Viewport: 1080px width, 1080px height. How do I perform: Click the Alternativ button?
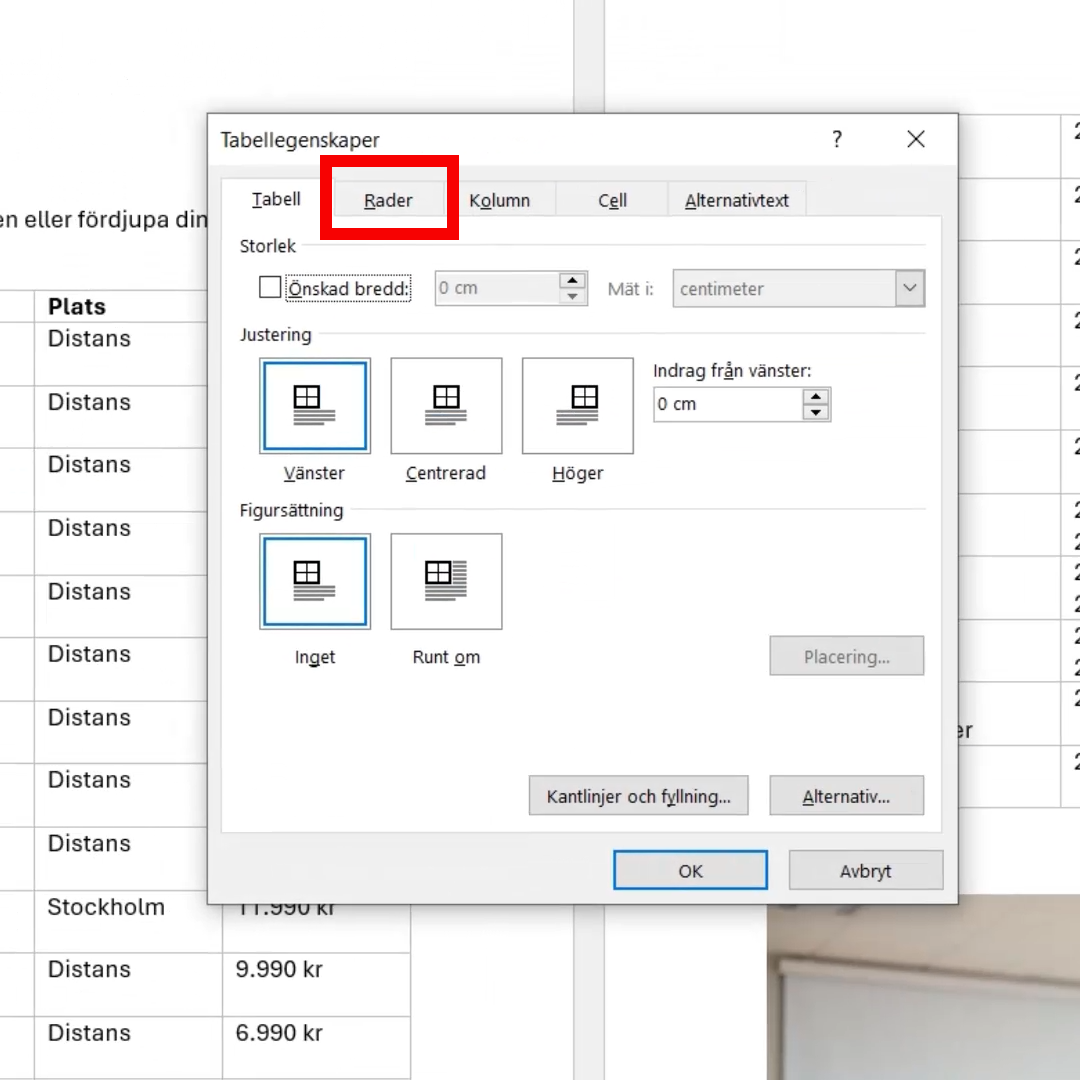846,796
